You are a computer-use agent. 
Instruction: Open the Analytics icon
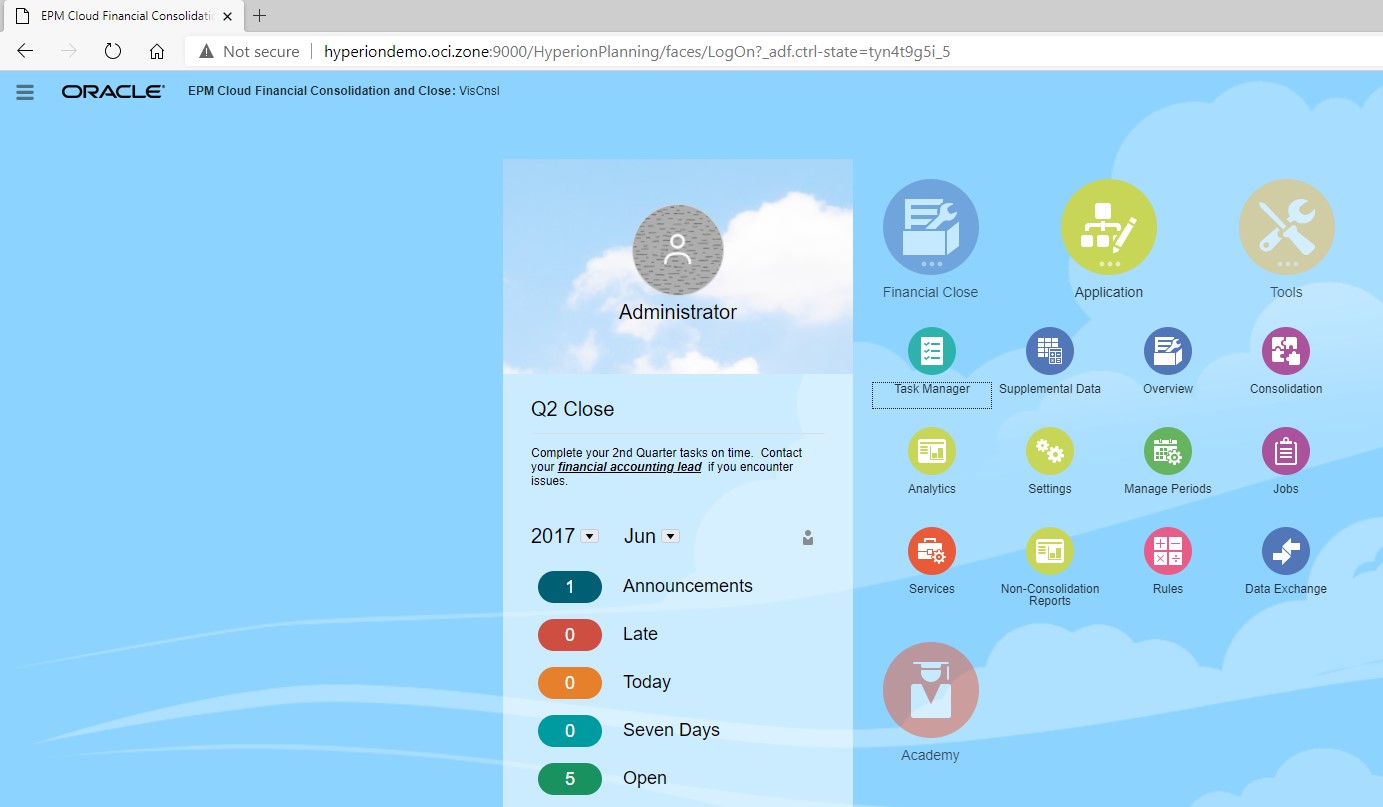click(x=932, y=451)
